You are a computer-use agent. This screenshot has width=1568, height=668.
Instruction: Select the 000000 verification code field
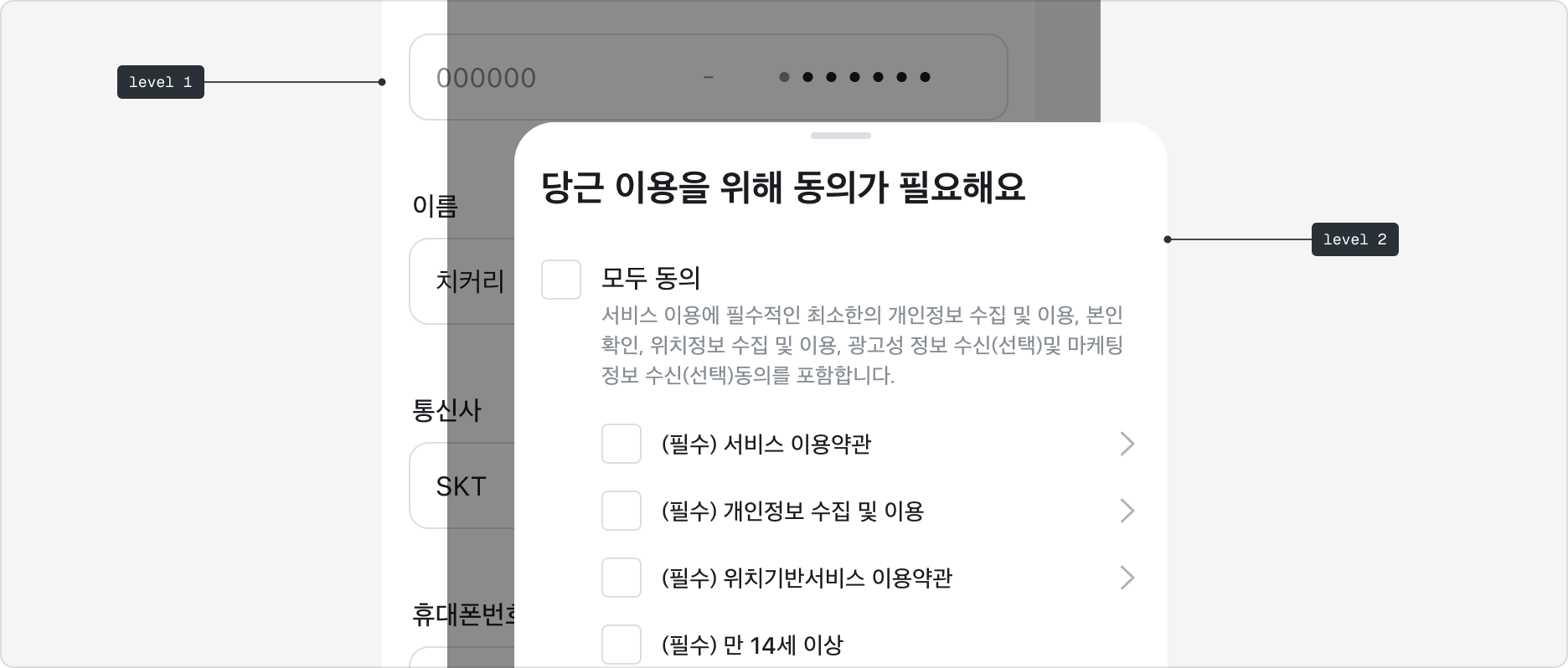pos(486,77)
